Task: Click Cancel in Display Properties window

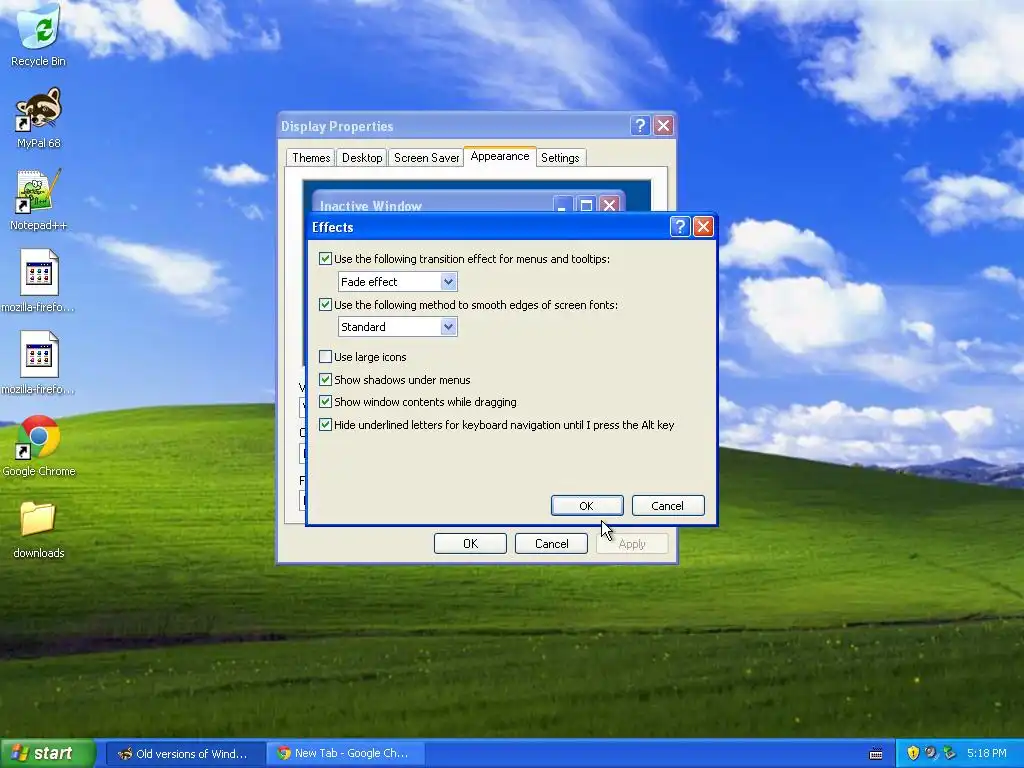Action: coord(551,543)
